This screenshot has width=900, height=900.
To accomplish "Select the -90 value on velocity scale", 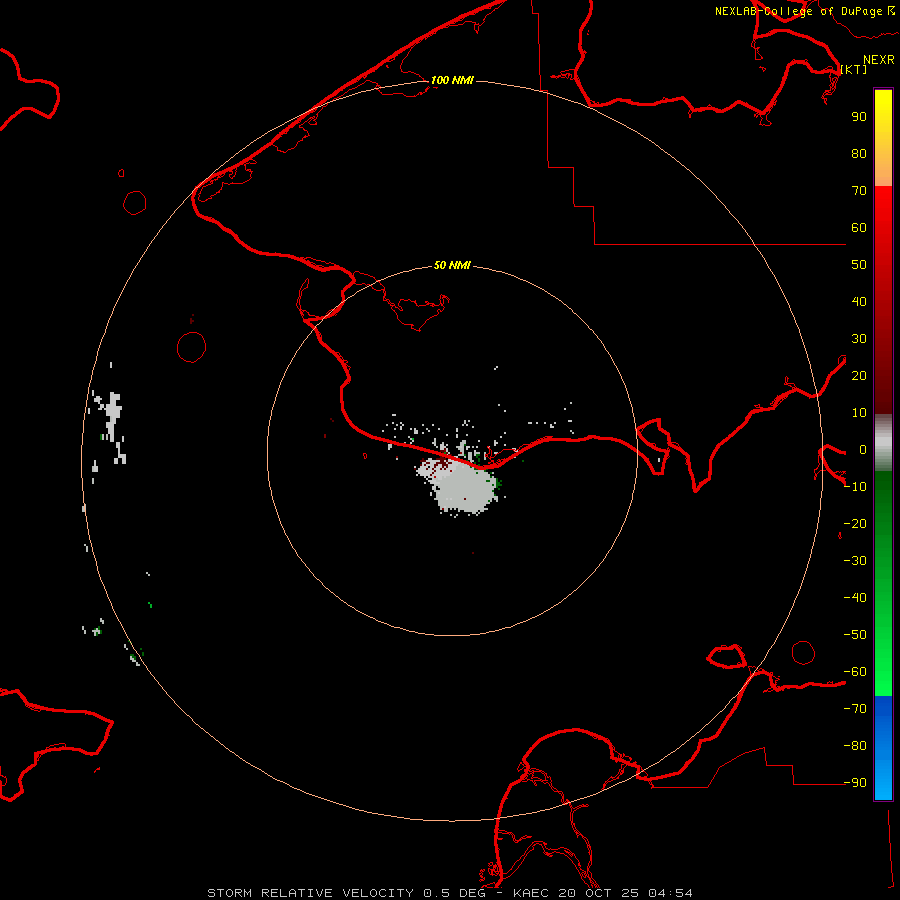I will [855, 783].
